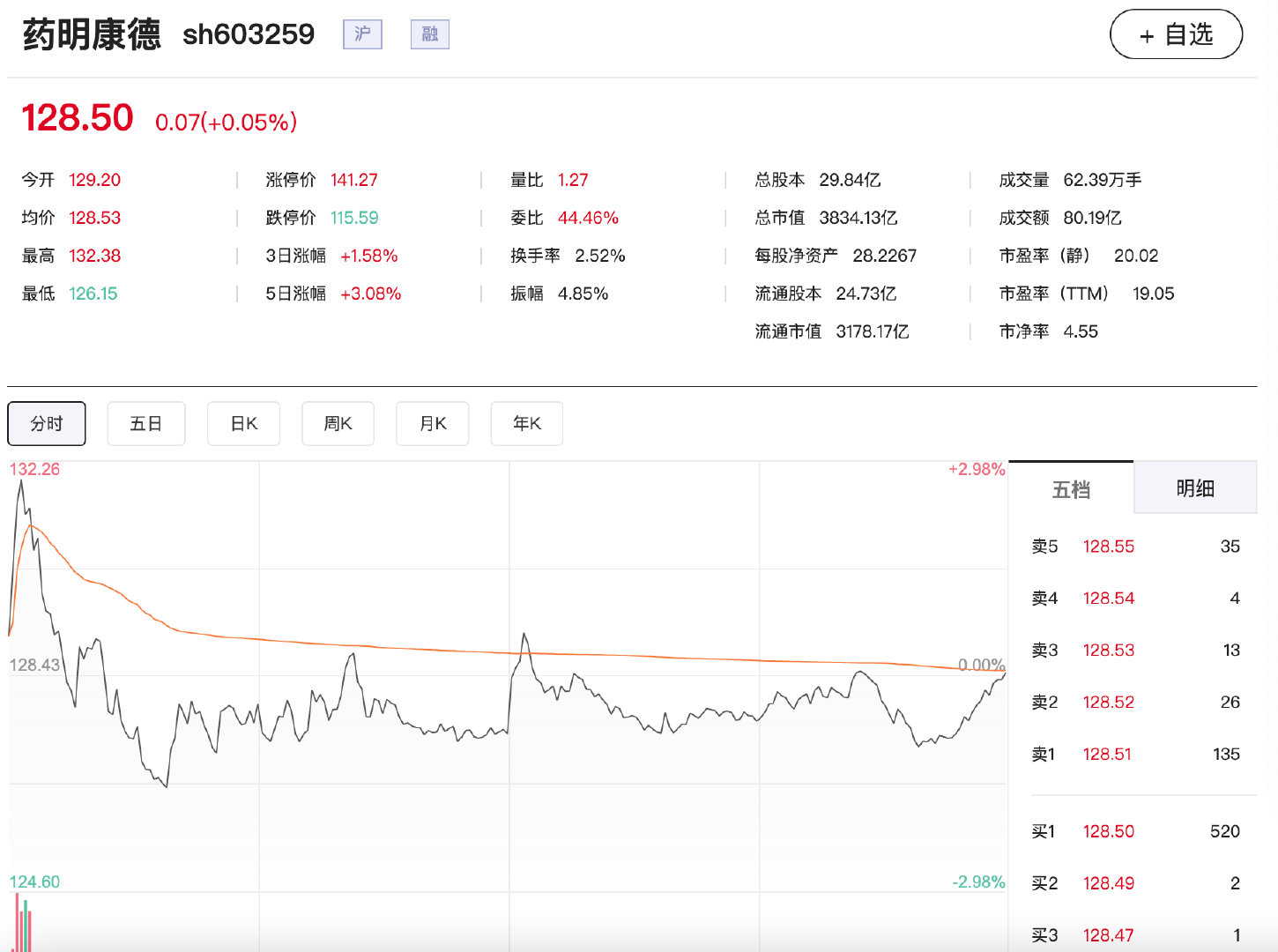This screenshot has width=1278, height=952.
Task: Click the 买1 volume 520
Action: click(x=1225, y=831)
